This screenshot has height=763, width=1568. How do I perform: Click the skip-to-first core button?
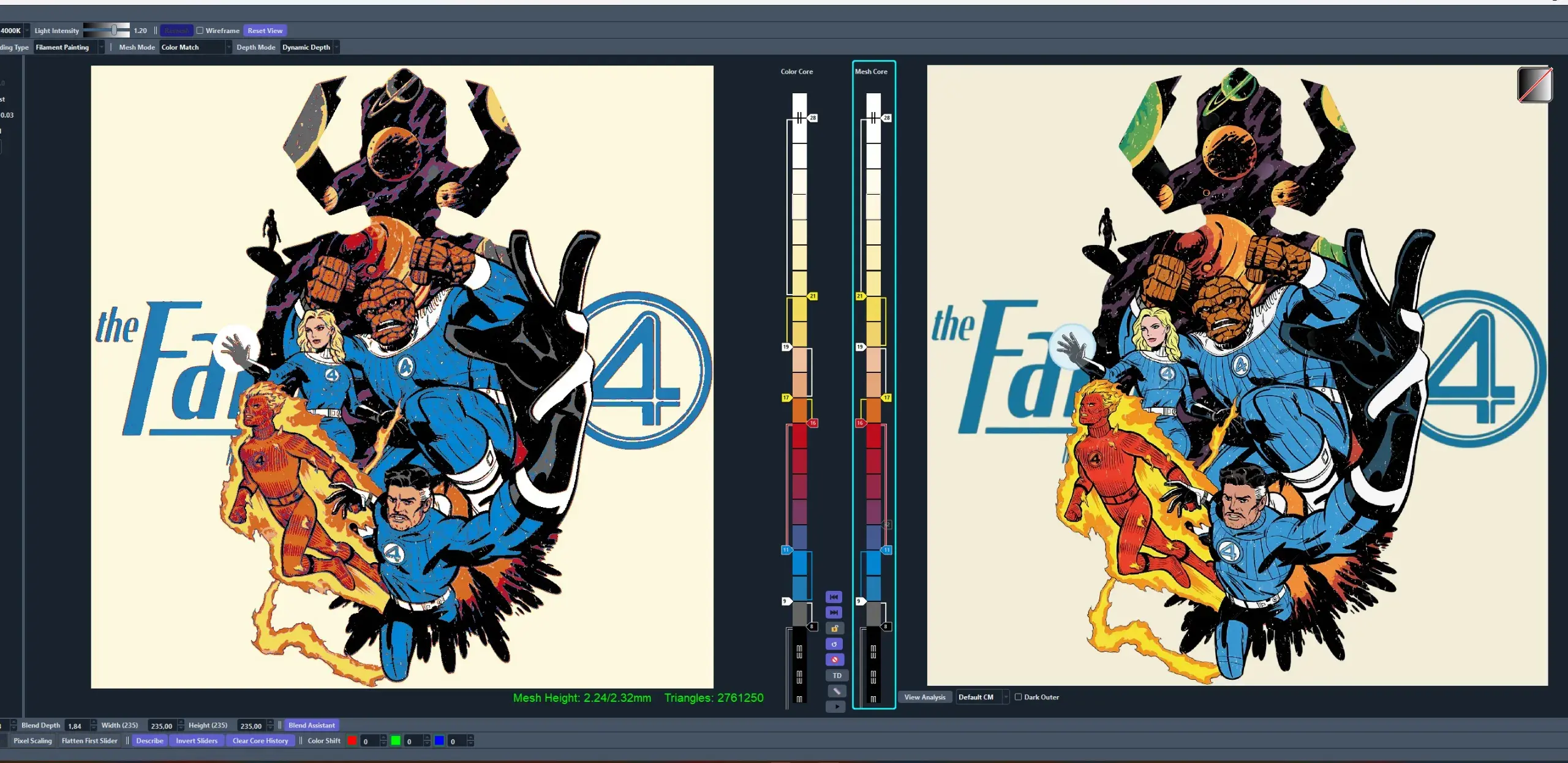coord(834,596)
